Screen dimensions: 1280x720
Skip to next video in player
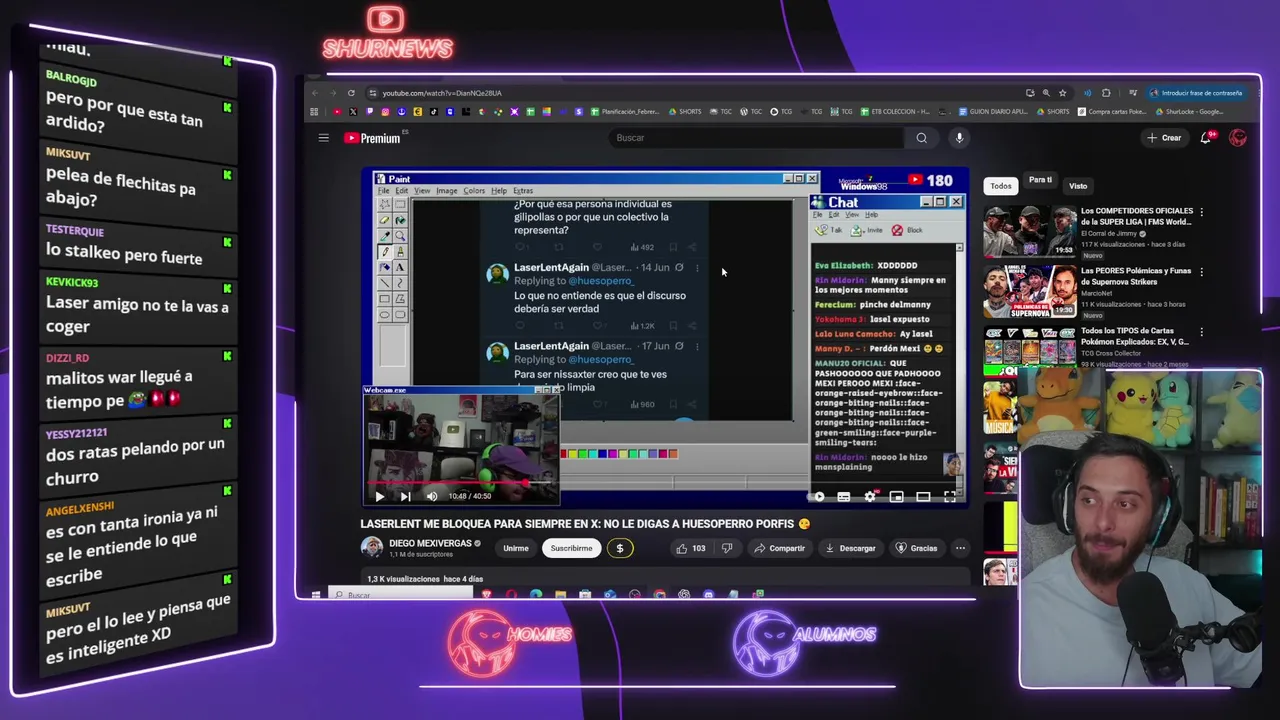coord(405,496)
